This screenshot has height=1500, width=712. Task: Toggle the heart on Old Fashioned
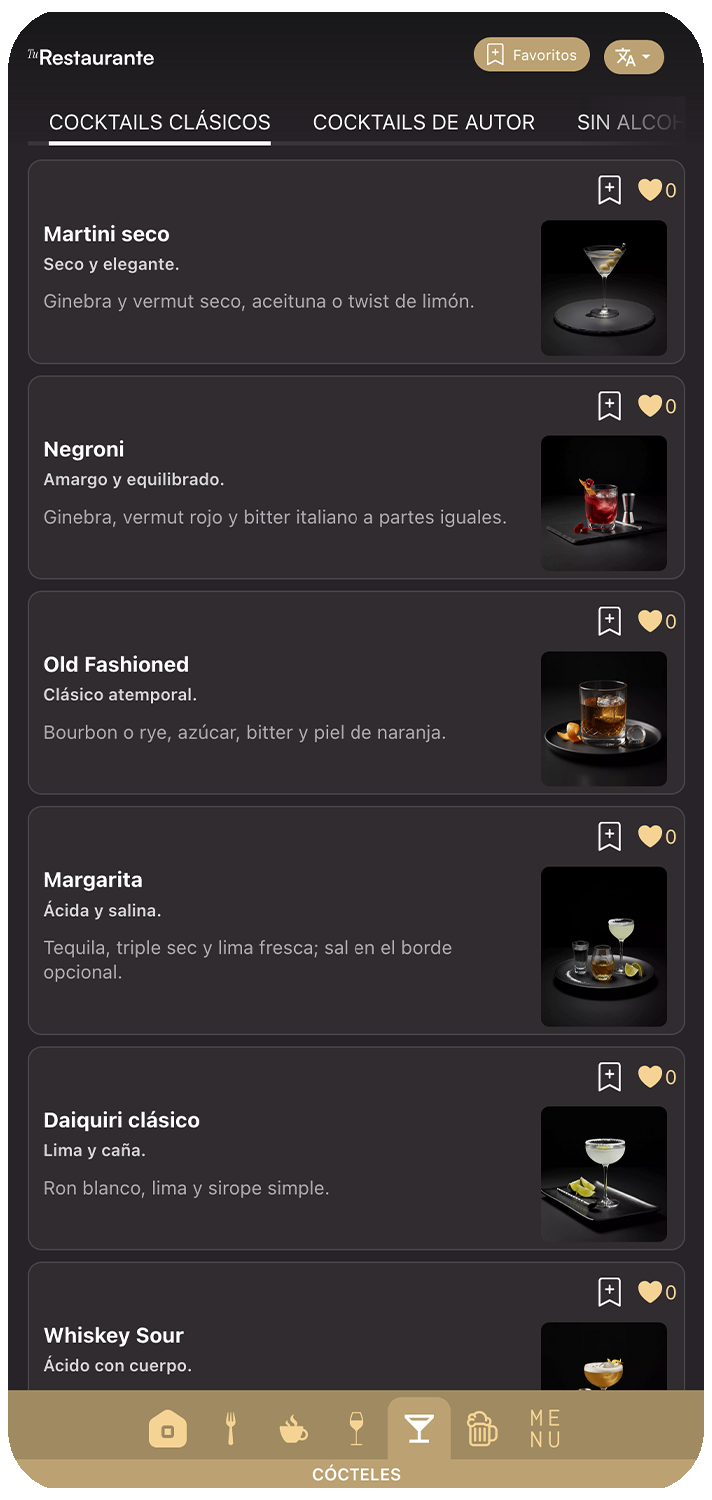coord(650,621)
